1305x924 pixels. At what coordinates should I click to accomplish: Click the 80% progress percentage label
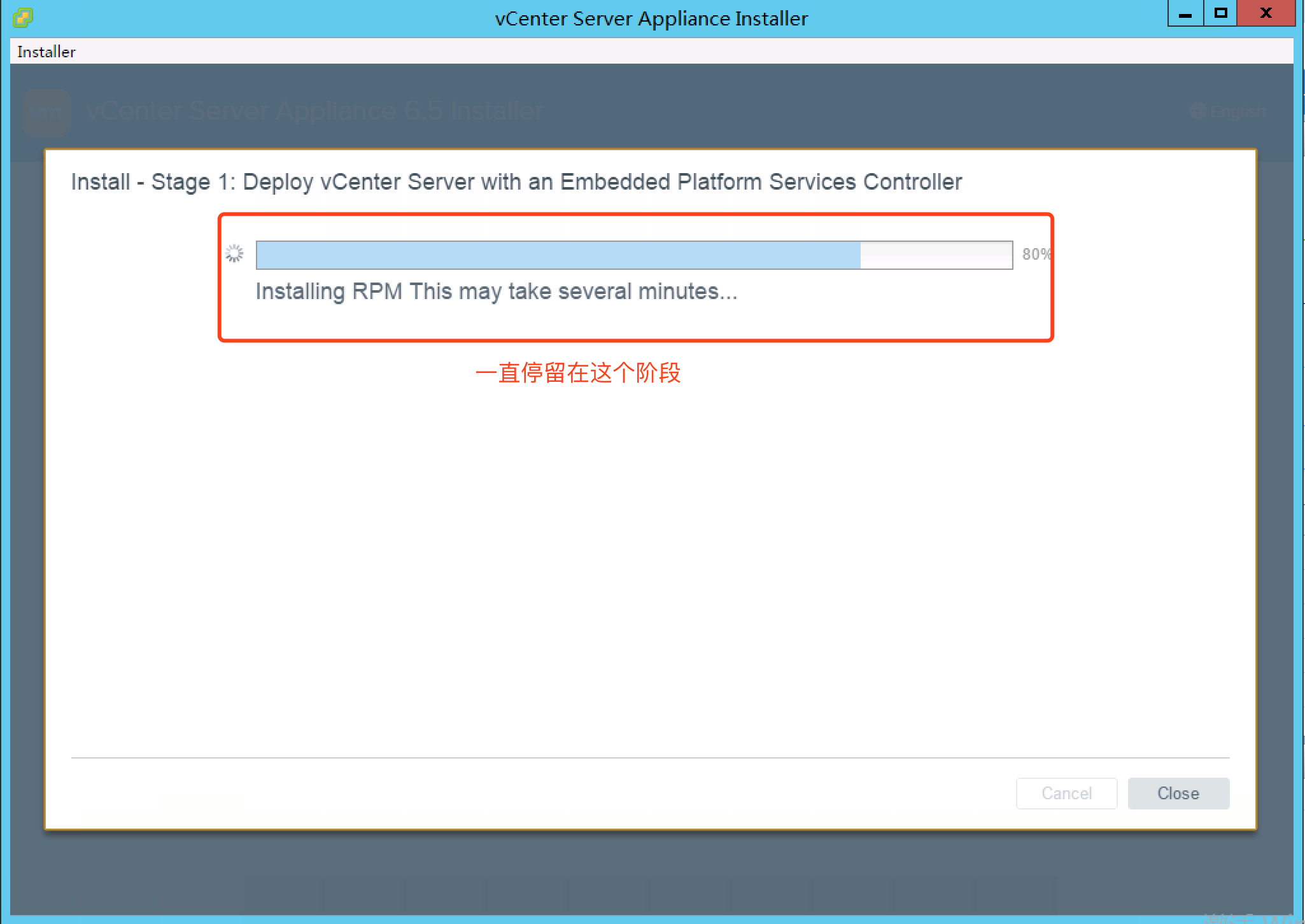coord(1036,254)
